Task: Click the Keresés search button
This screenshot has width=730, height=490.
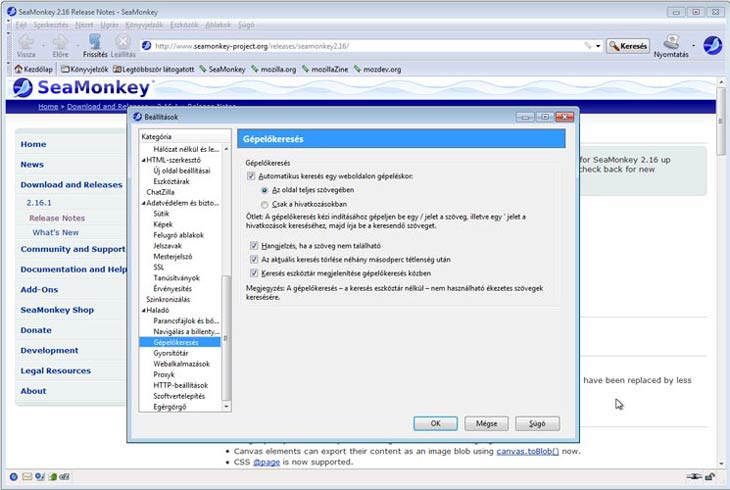Action: 628,46
